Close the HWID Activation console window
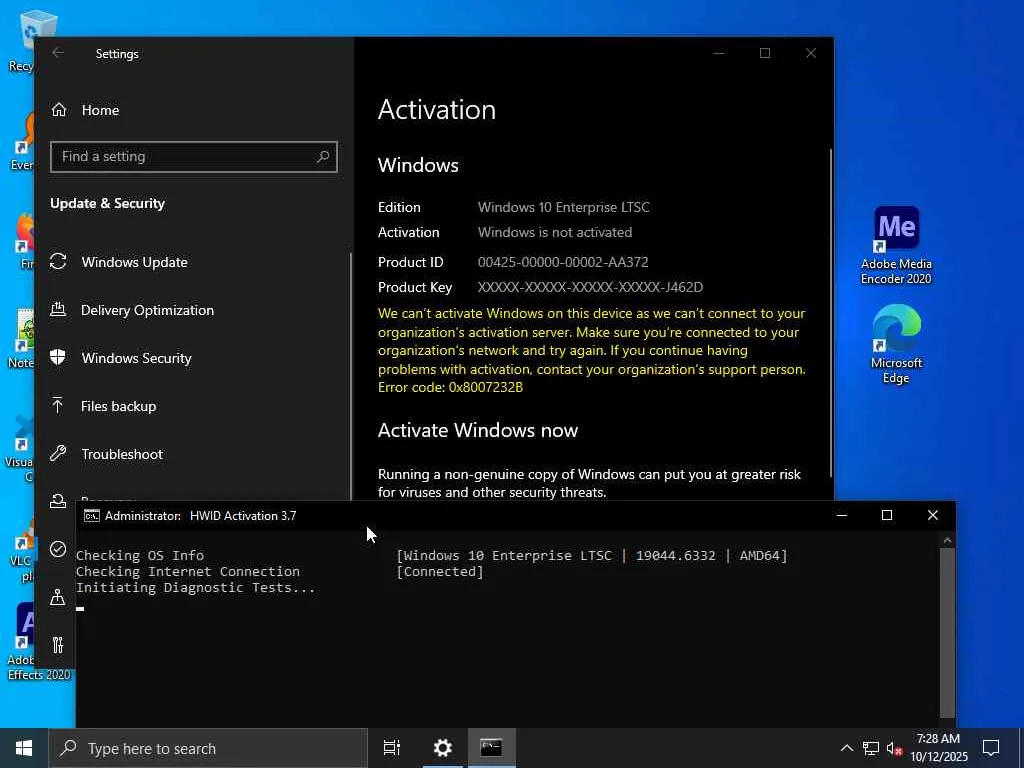The image size is (1024, 768). [x=933, y=516]
